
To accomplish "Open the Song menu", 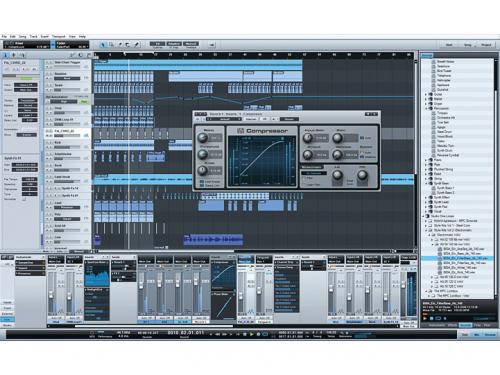I will click(23, 36).
